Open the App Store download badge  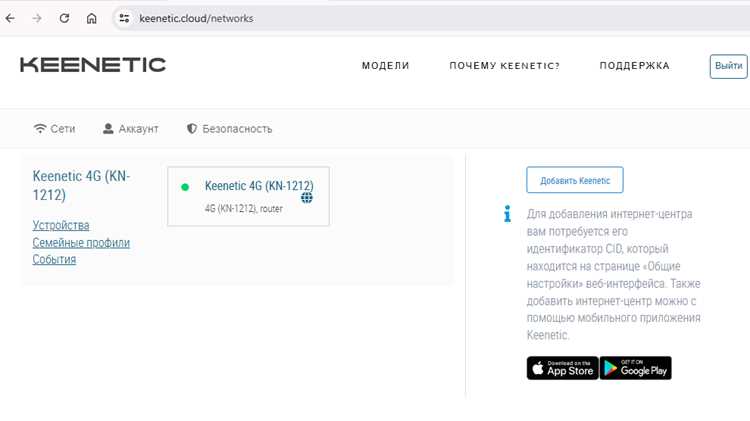click(562, 368)
